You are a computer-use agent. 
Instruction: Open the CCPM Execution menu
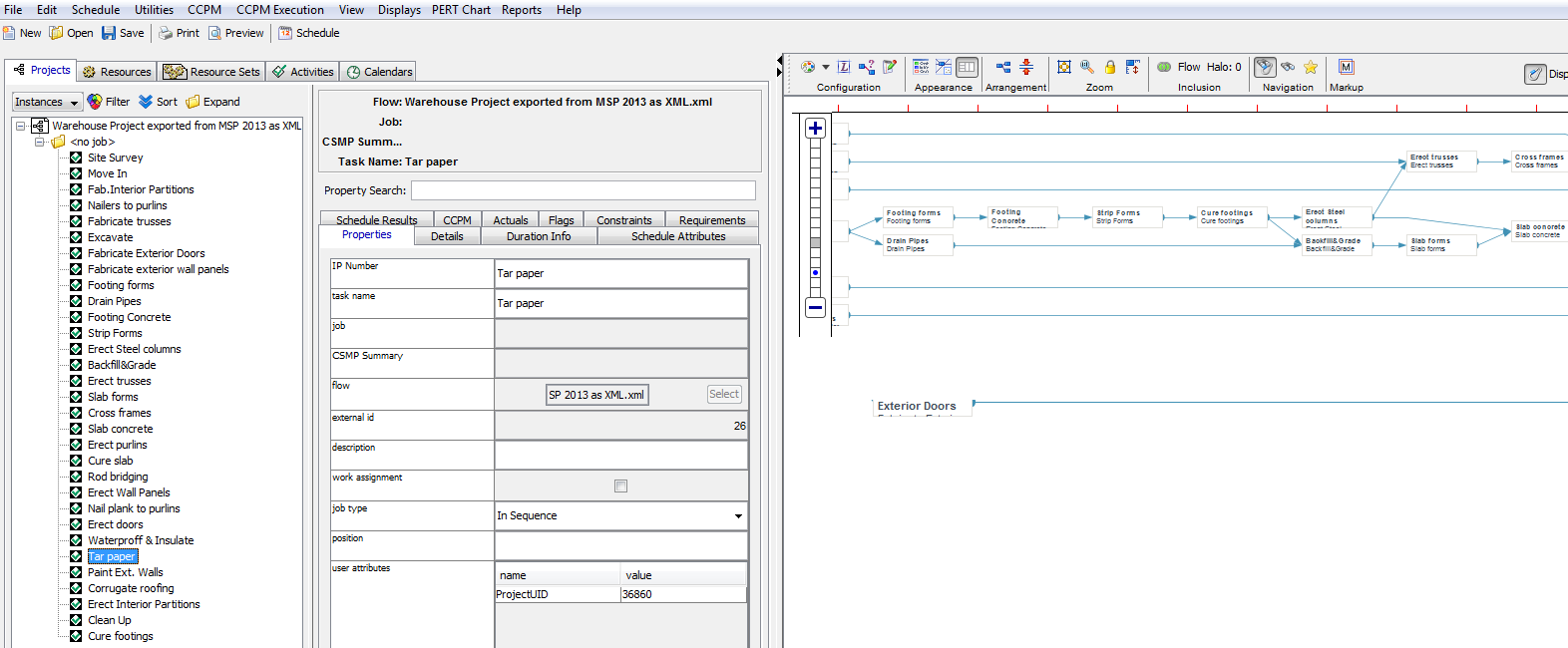coord(279,10)
